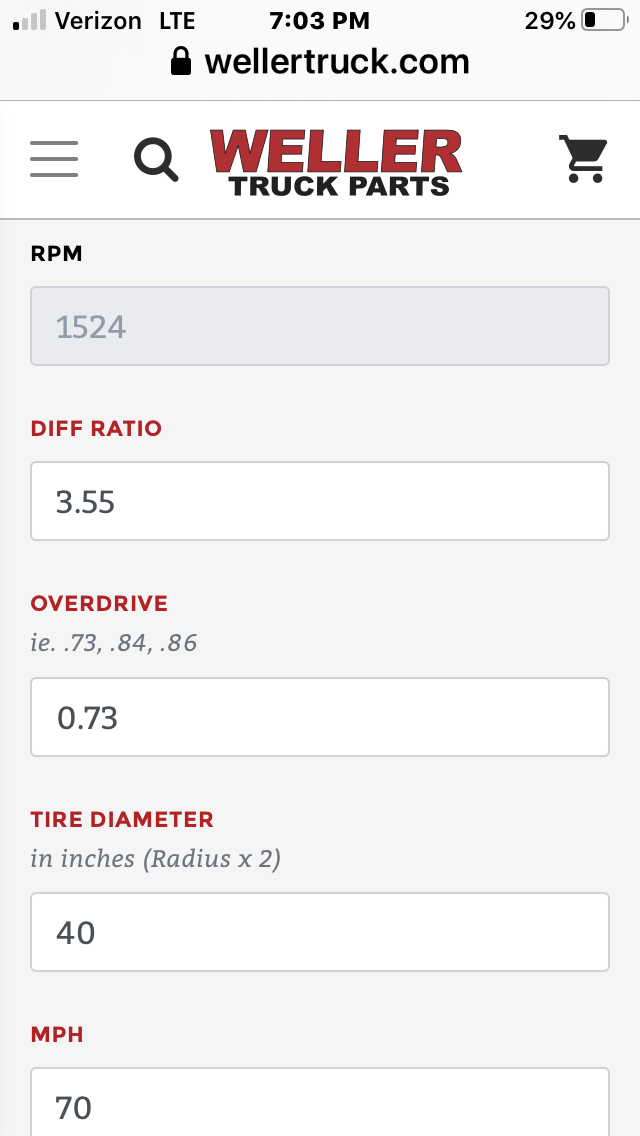
Task: Tap the OVERDRIVE label
Action: pos(99,603)
